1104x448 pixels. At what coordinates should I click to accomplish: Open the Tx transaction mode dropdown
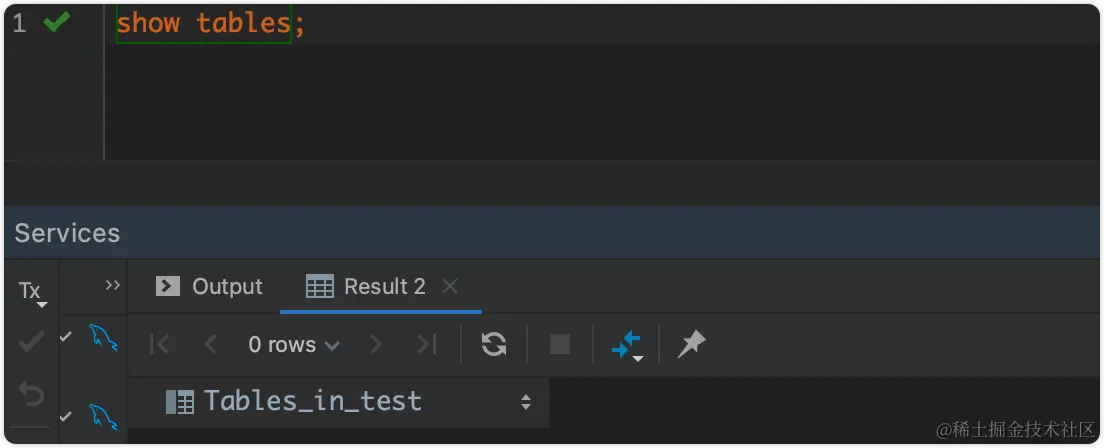[x=32, y=293]
